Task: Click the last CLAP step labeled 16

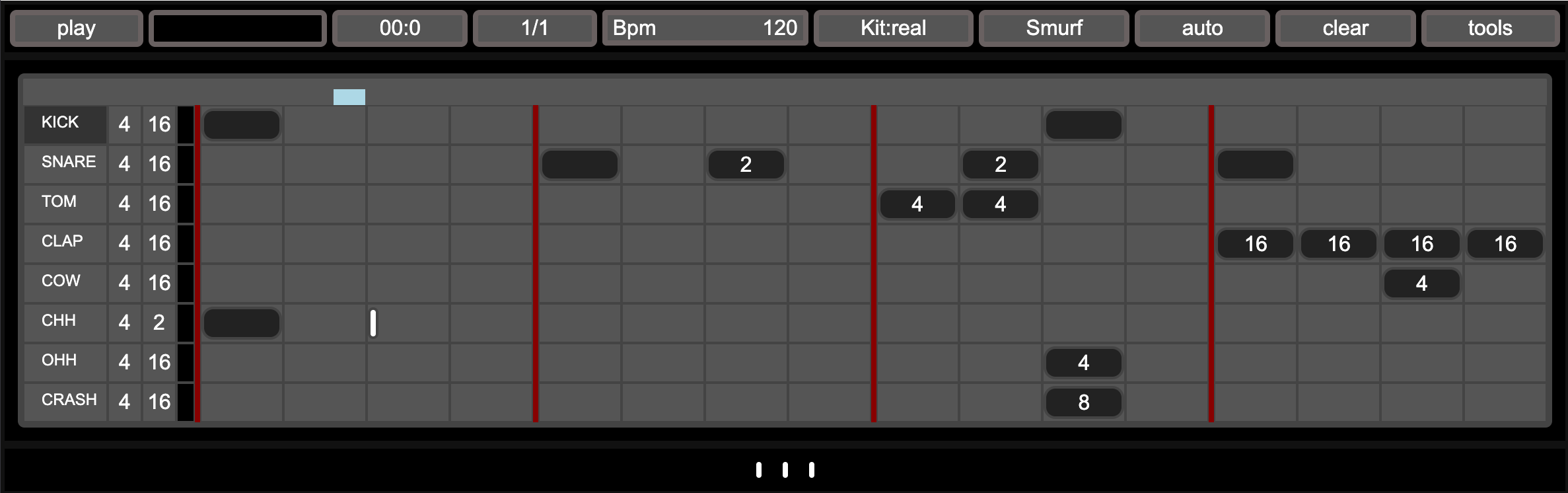Action: pos(1505,244)
